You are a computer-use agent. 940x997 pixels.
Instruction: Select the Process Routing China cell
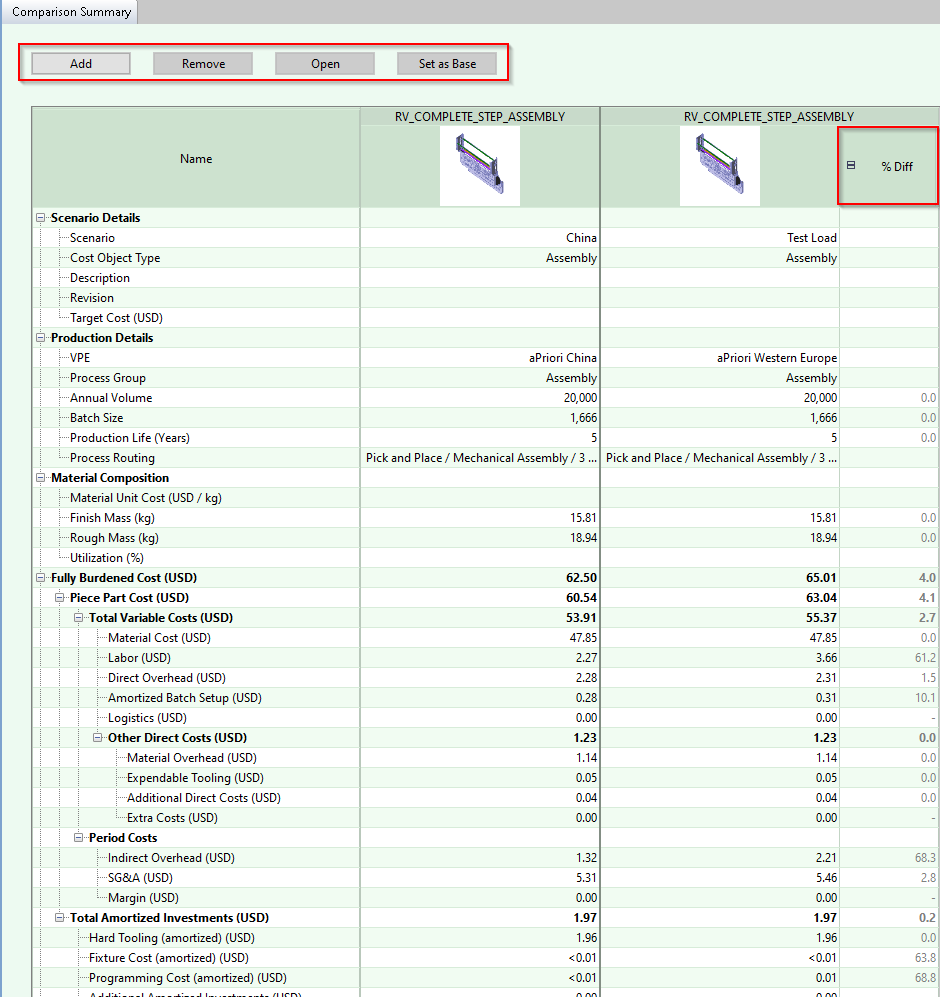coord(481,458)
